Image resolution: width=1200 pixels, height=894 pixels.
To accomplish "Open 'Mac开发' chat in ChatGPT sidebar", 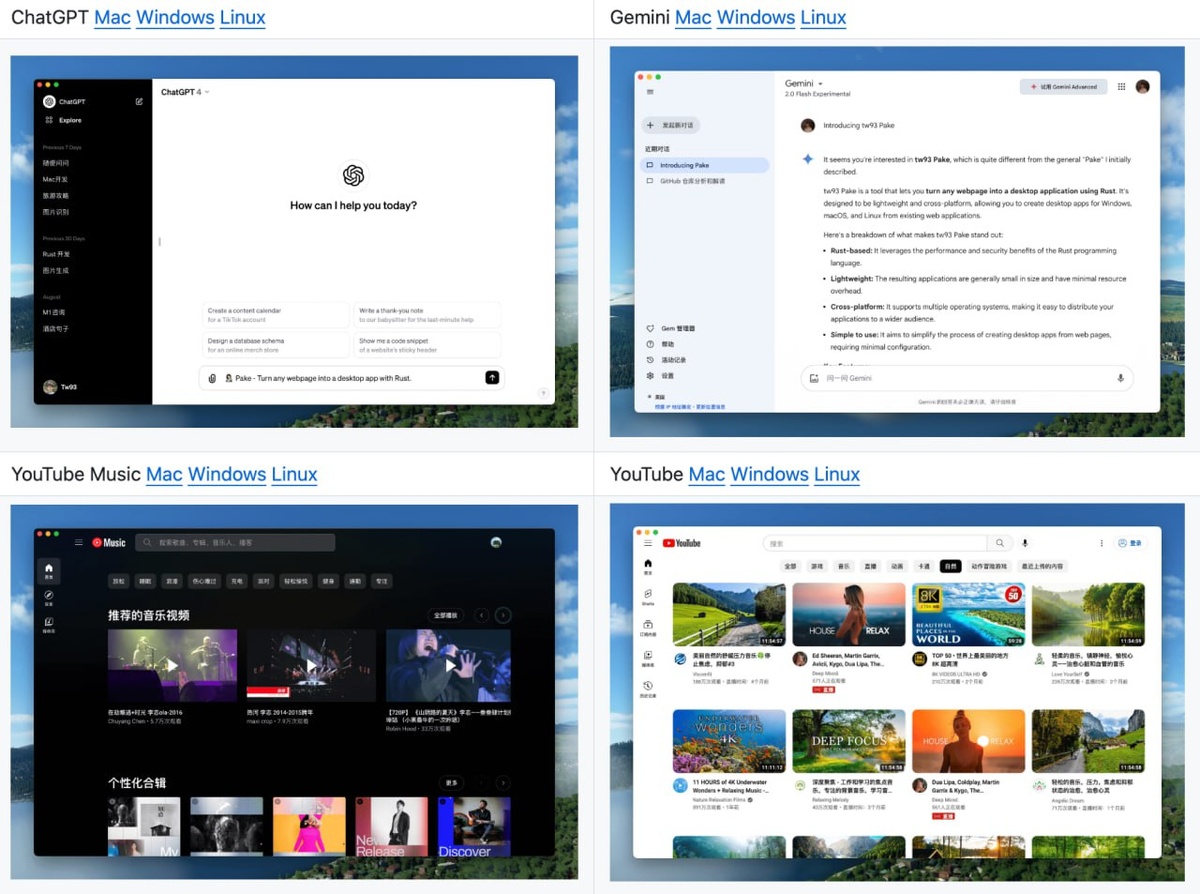I will pos(55,179).
